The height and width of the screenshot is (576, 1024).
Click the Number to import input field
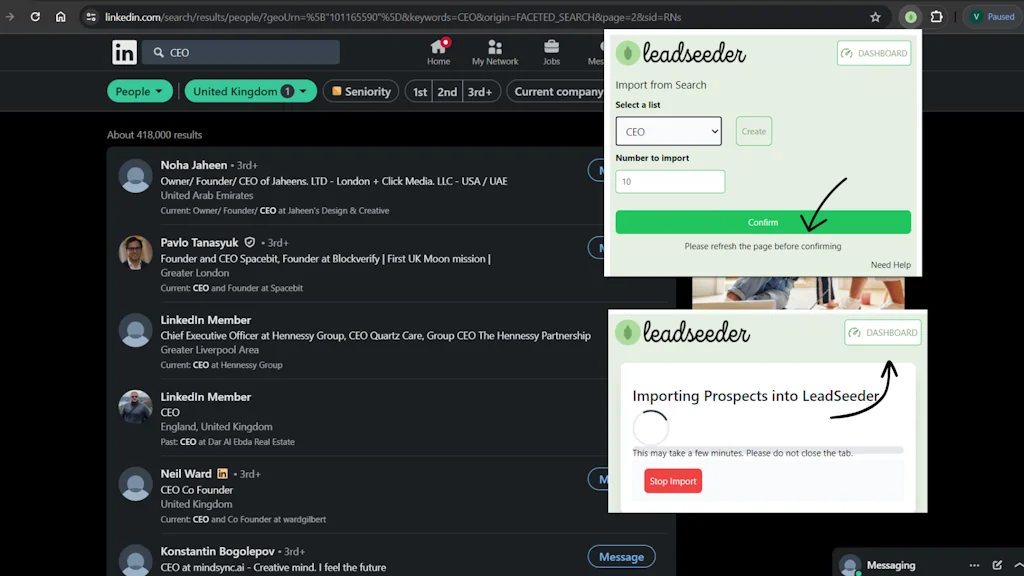(x=670, y=181)
